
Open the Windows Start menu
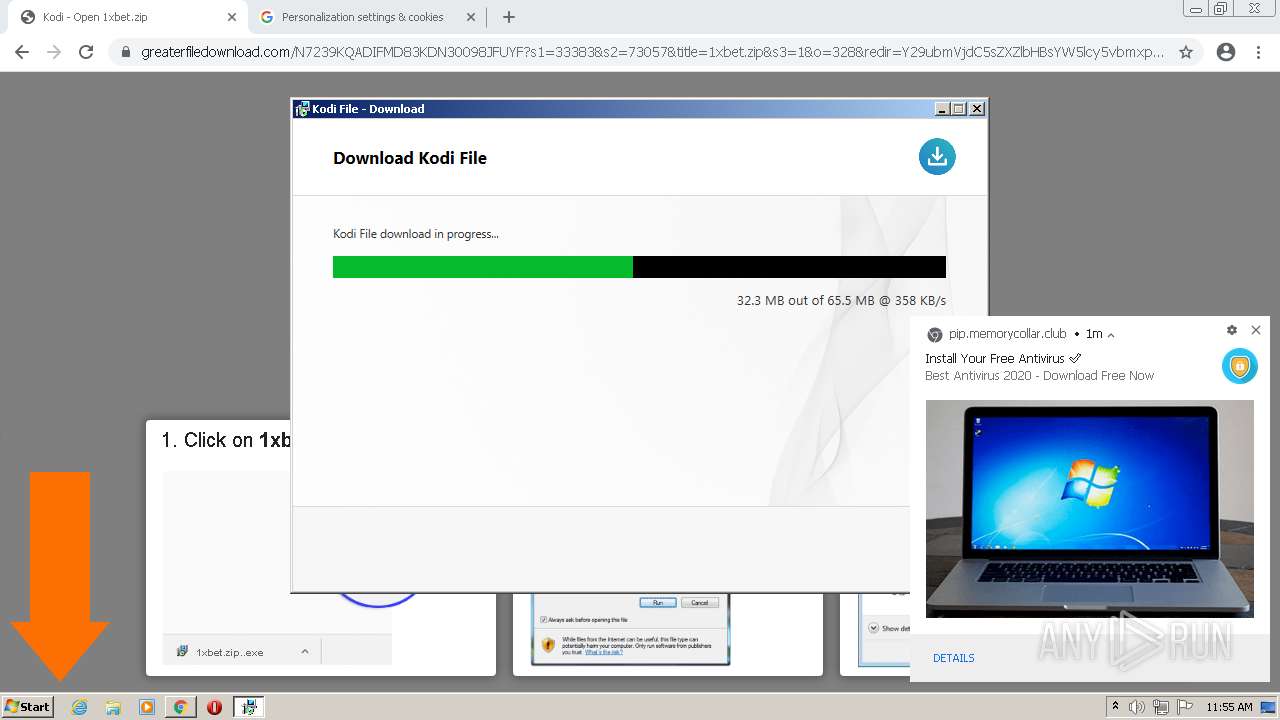pos(28,706)
